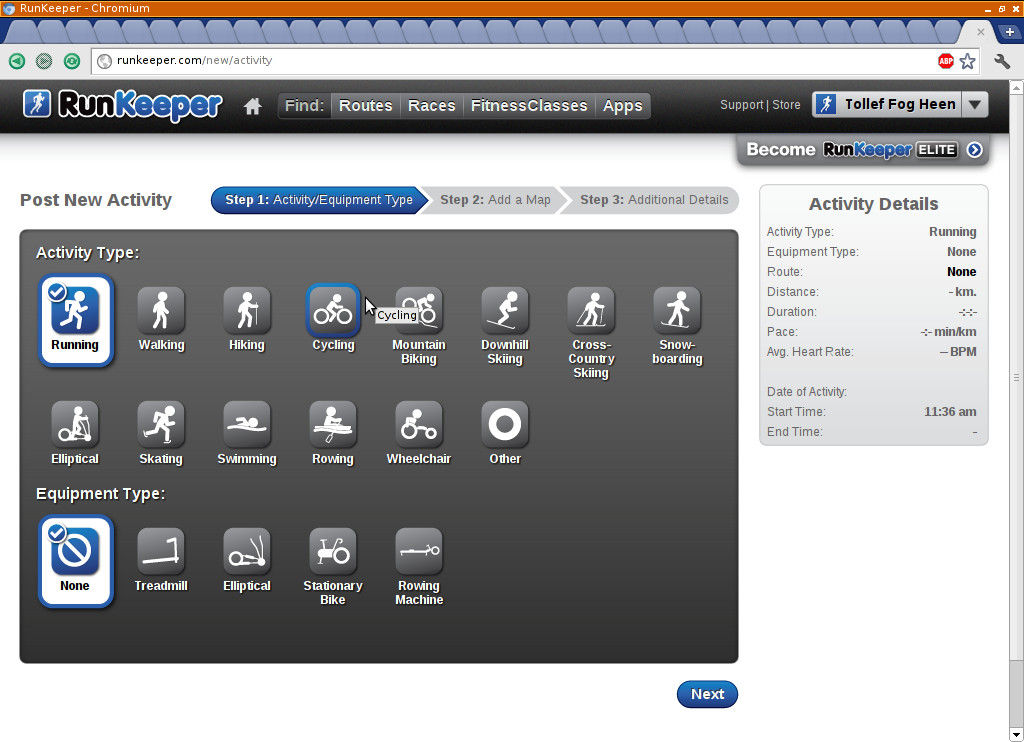Viewport: 1024px width, 742px height.
Task: Open the Chromium wrench menu
Action: (1002, 61)
